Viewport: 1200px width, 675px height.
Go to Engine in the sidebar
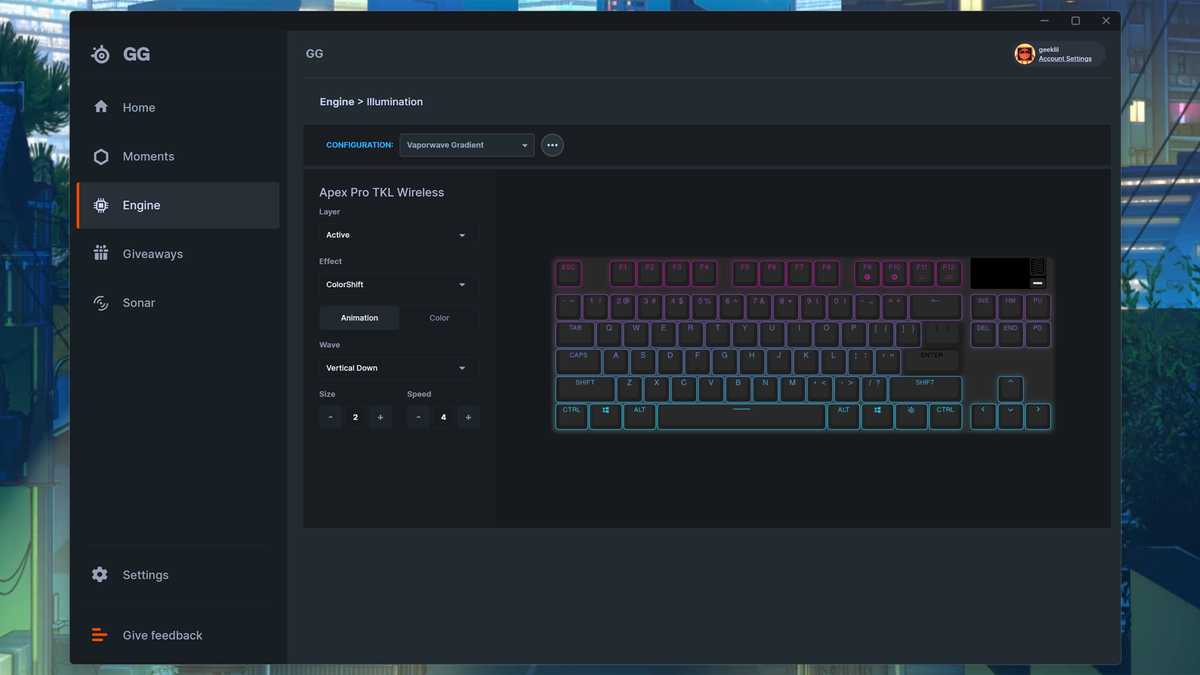point(178,205)
